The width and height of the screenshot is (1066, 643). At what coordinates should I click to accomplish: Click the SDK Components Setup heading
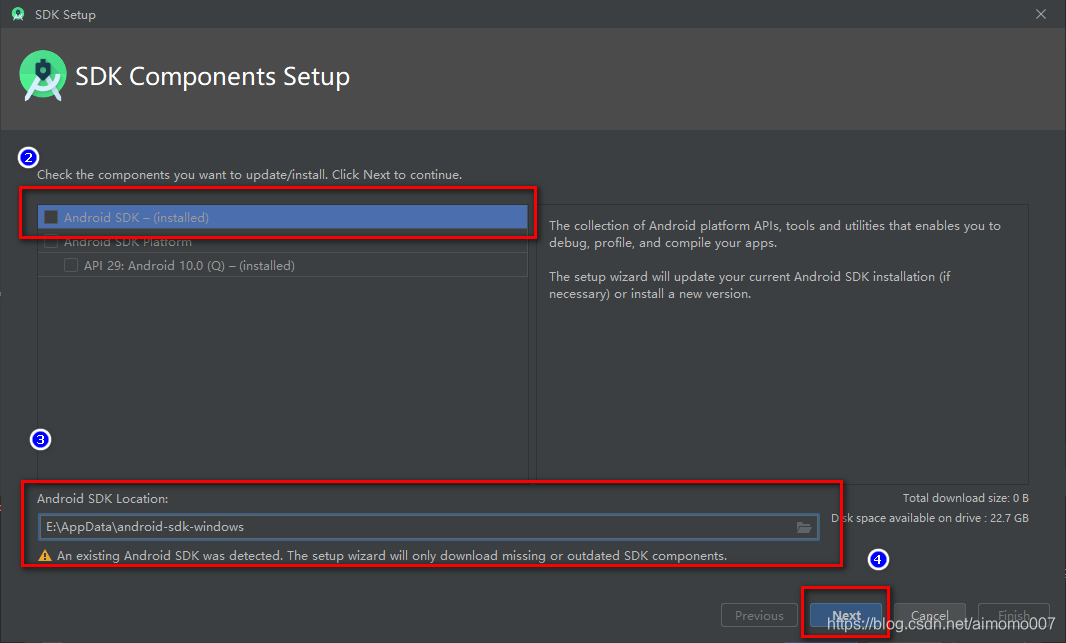coord(213,77)
